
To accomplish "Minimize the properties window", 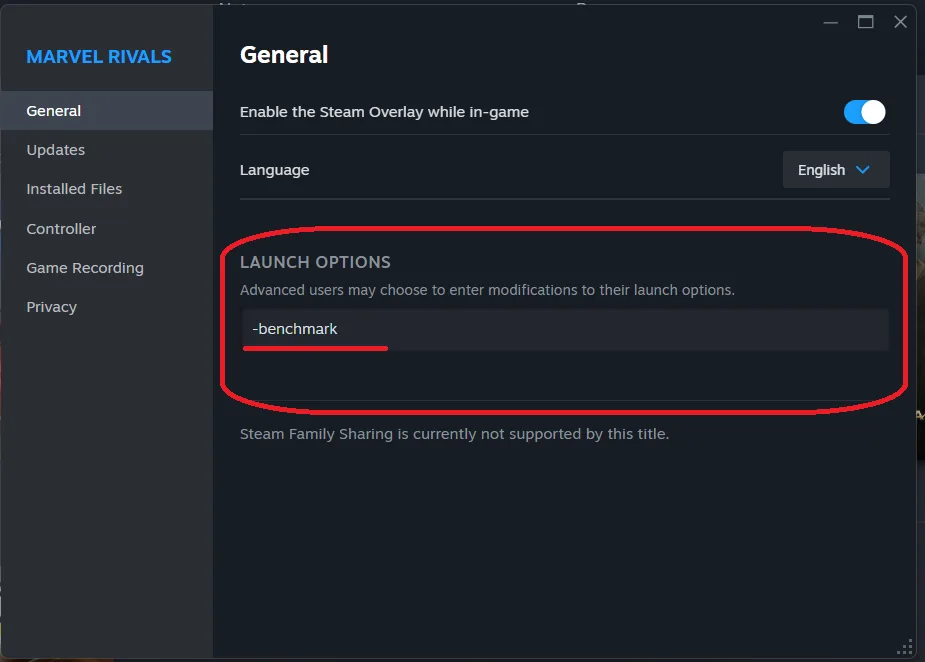I will coord(831,22).
